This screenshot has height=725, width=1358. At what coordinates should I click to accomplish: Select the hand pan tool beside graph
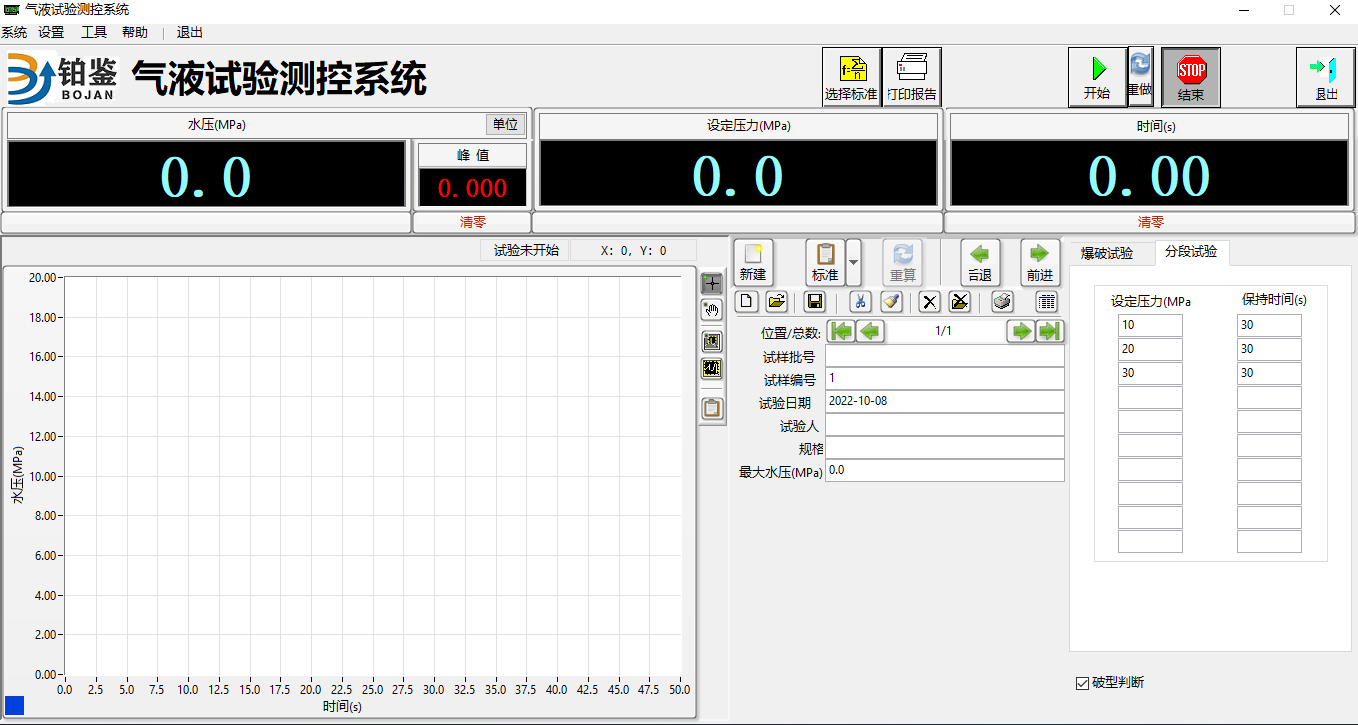(711, 310)
